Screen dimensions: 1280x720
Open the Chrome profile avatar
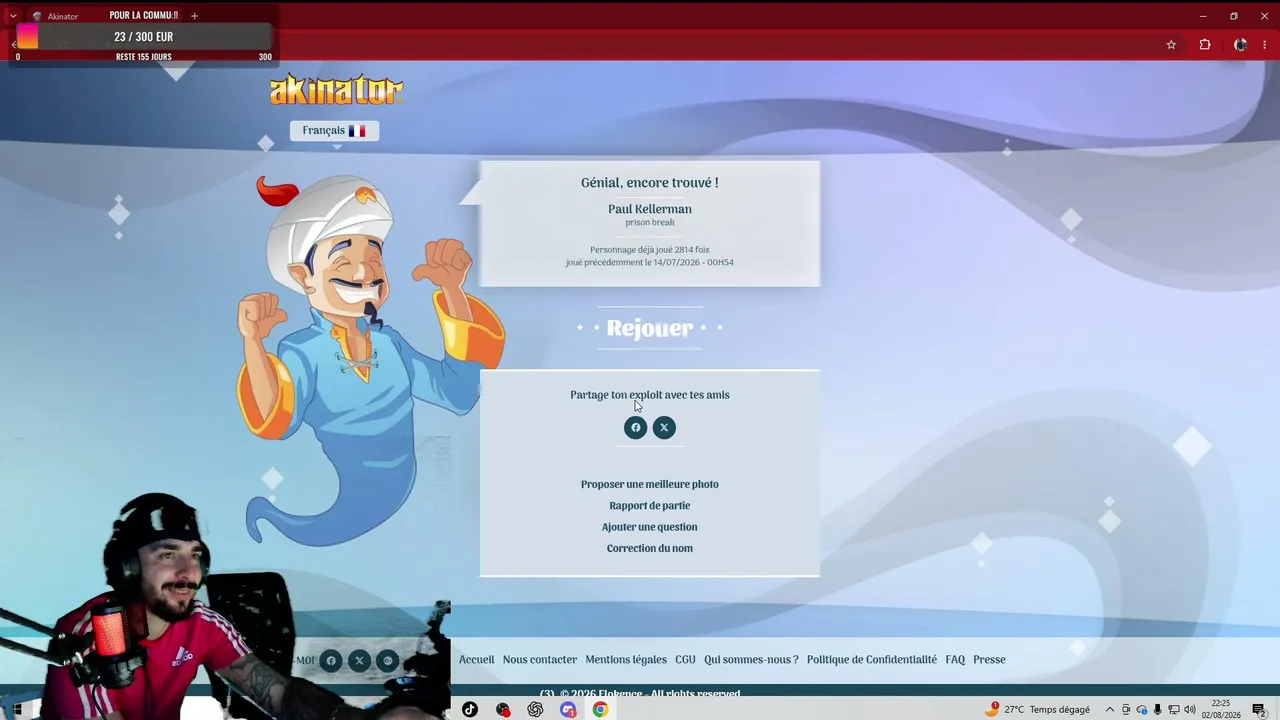pos(1240,44)
